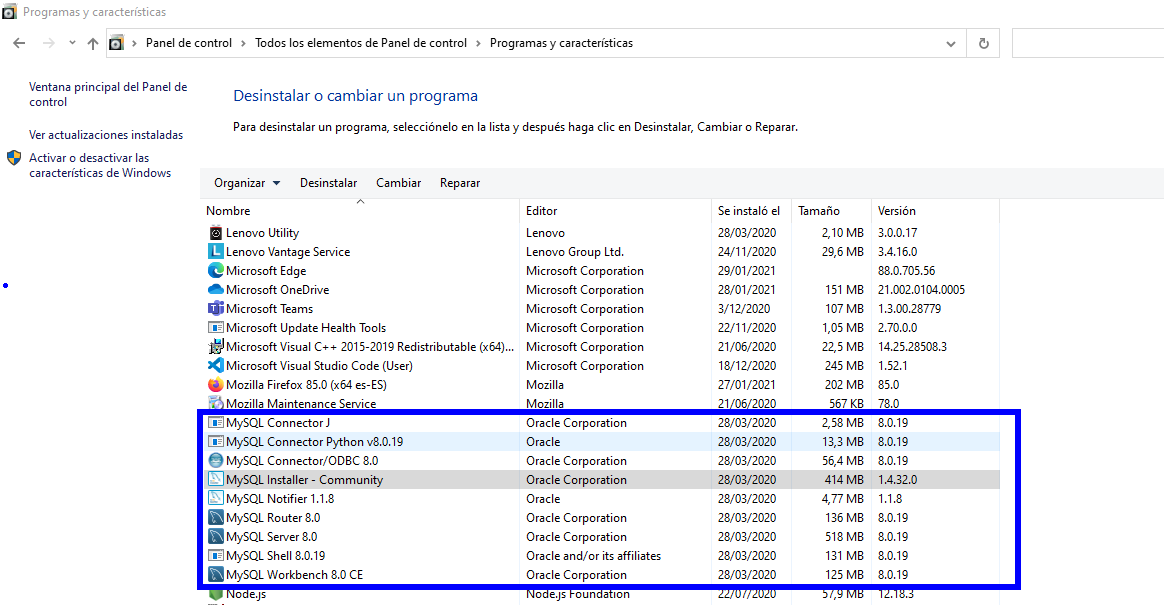Expand the address bar history dropdown
1164x605 pixels.
tap(951, 43)
